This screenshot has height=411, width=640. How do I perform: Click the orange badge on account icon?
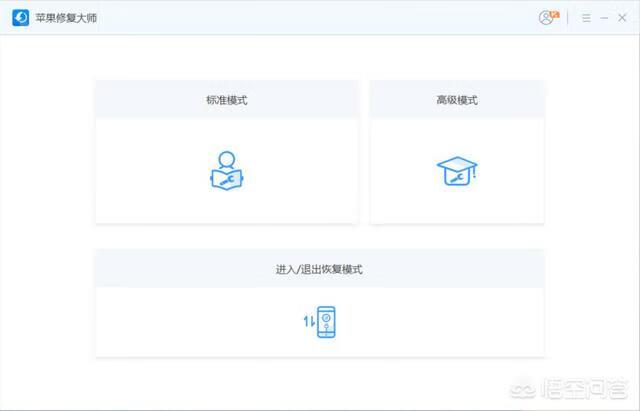click(x=553, y=14)
